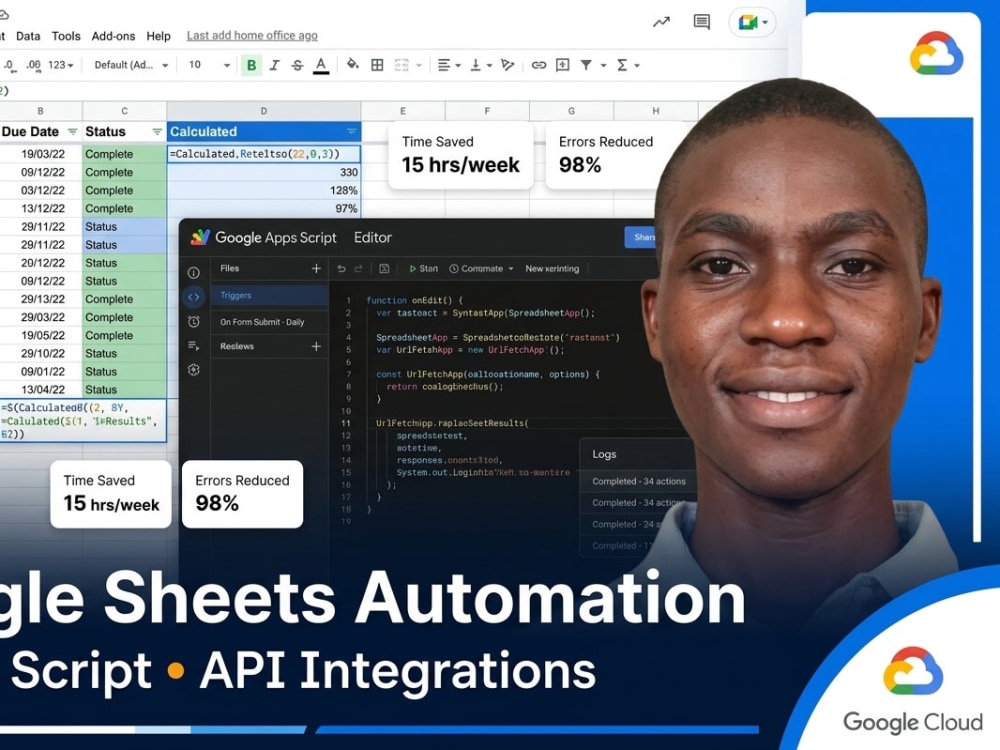Click the Increase decimal places icon
Screen dimensions: 1000x750
(x=33, y=65)
